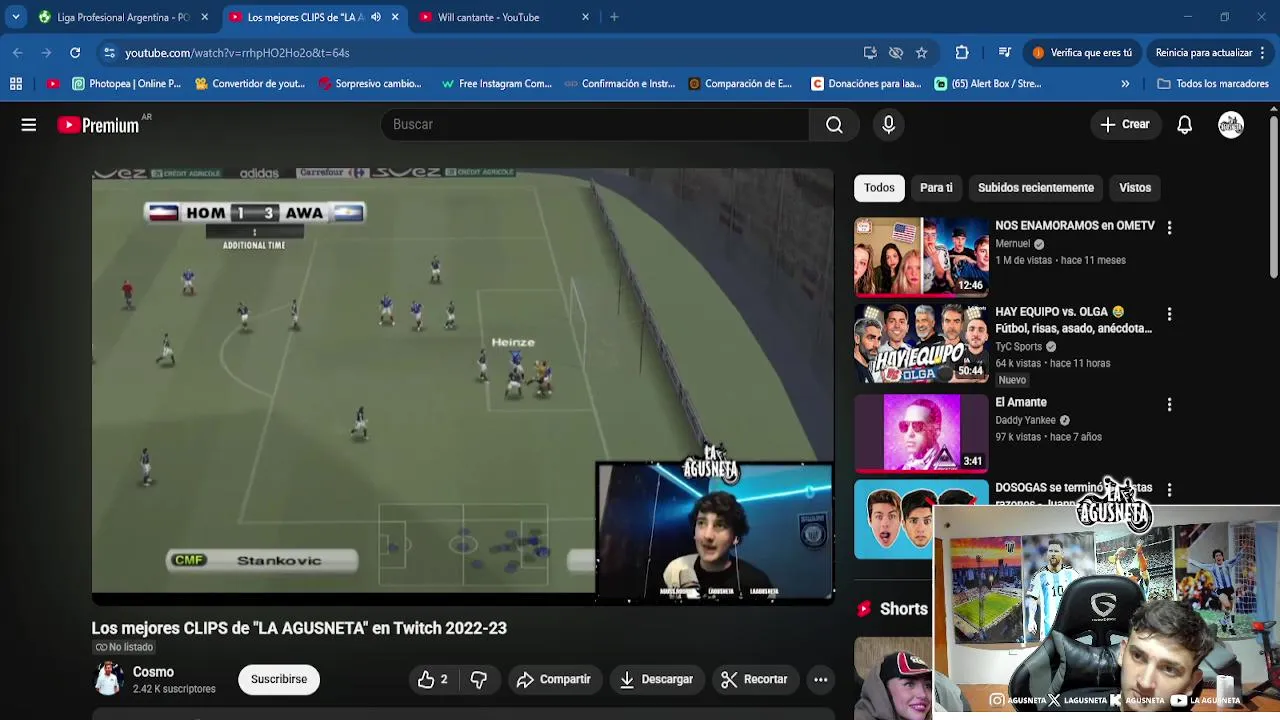This screenshot has width=1280, height=720.
Task: Like the video with thumbs up
Action: (x=432, y=679)
